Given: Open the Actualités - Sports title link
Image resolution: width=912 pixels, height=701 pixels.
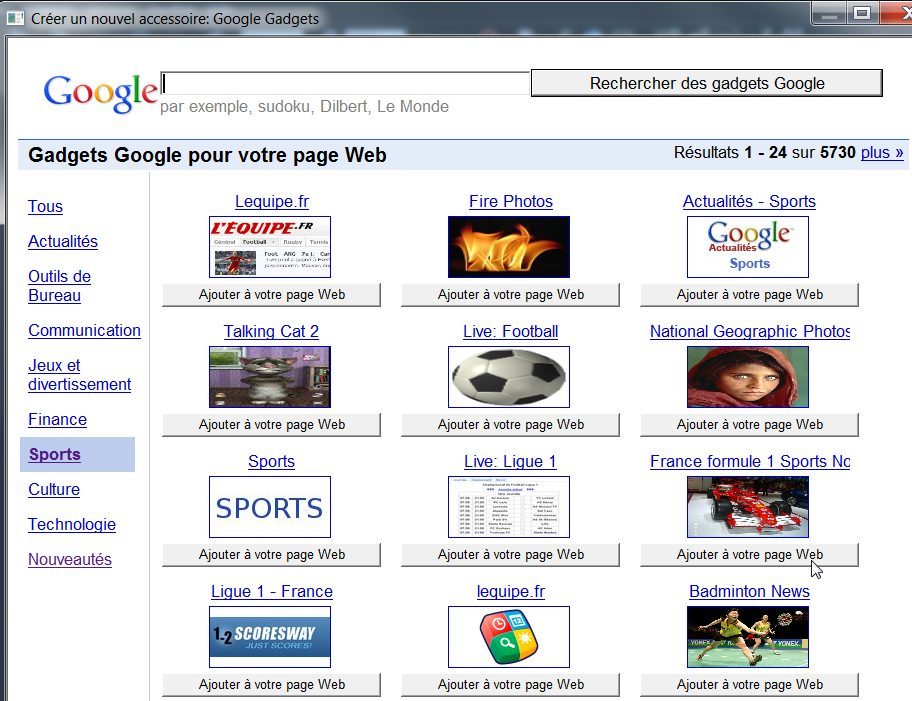Looking at the screenshot, I should (x=749, y=201).
